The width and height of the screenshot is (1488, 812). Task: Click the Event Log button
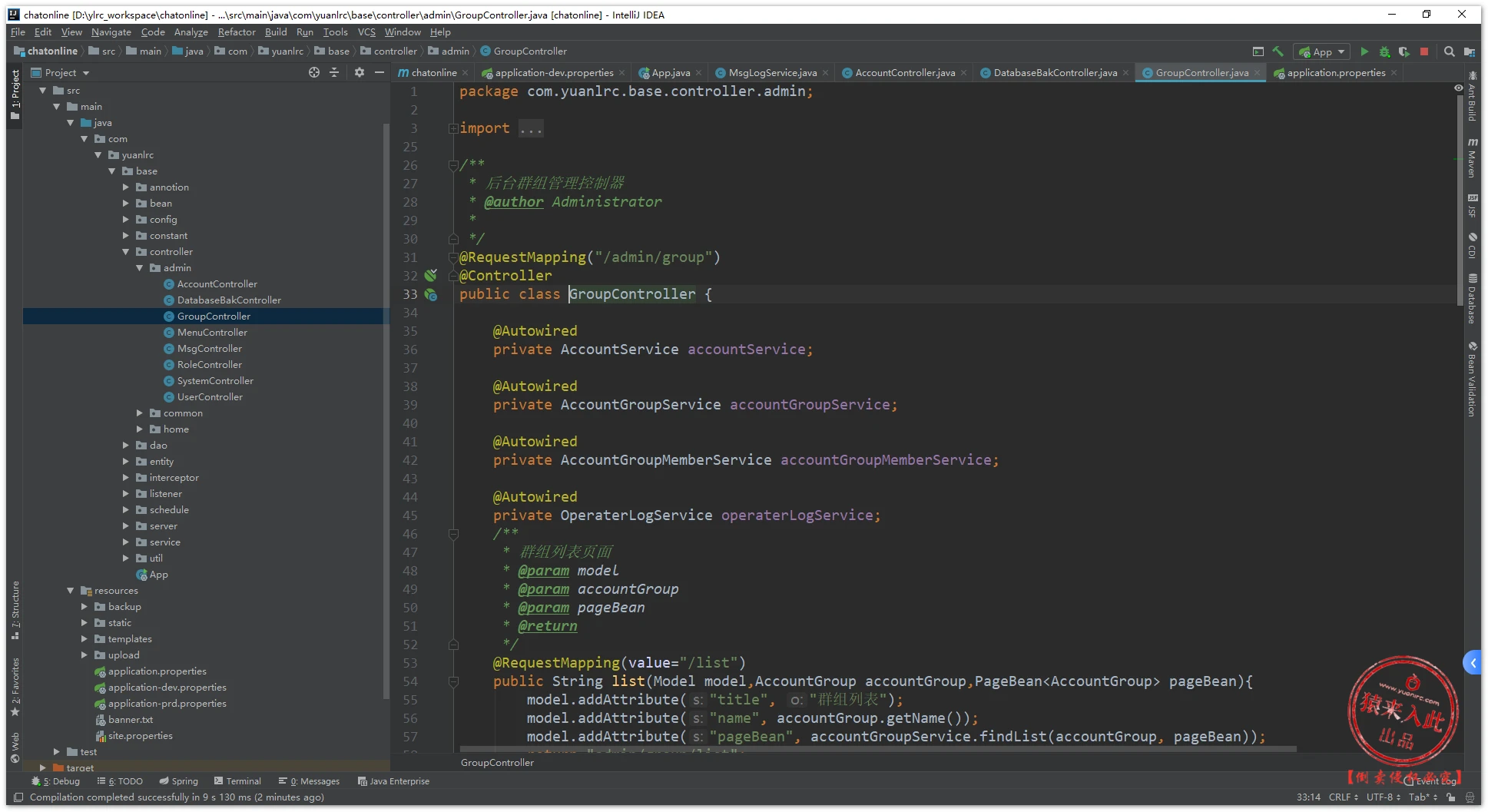click(x=1435, y=781)
